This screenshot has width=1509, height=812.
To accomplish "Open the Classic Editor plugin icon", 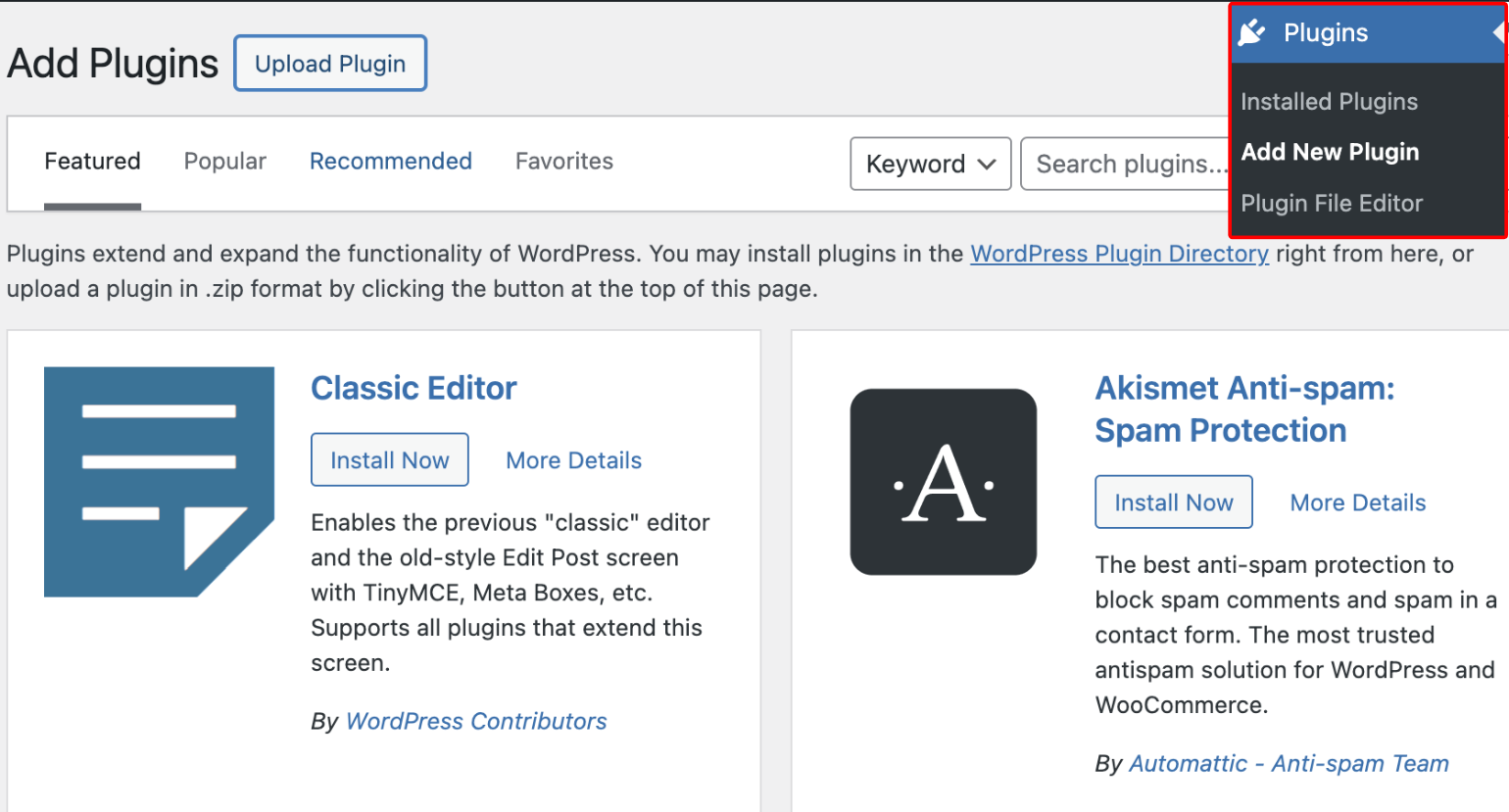I will point(159,482).
